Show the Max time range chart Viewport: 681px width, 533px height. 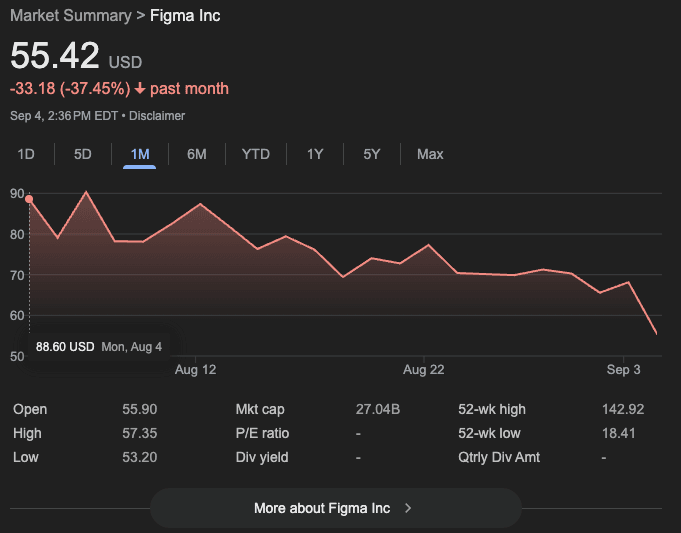[430, 154]
